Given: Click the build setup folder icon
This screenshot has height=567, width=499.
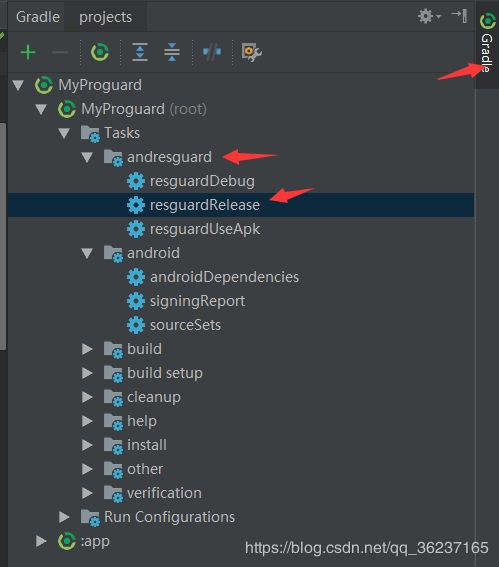Looking at the screenshot, I should coord(113,374).
